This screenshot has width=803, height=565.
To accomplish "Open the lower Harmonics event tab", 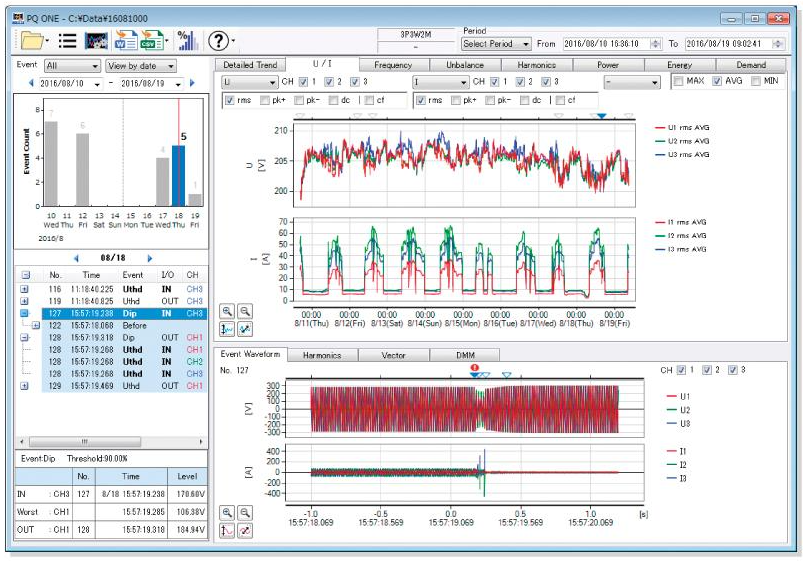I will [322, 355].
